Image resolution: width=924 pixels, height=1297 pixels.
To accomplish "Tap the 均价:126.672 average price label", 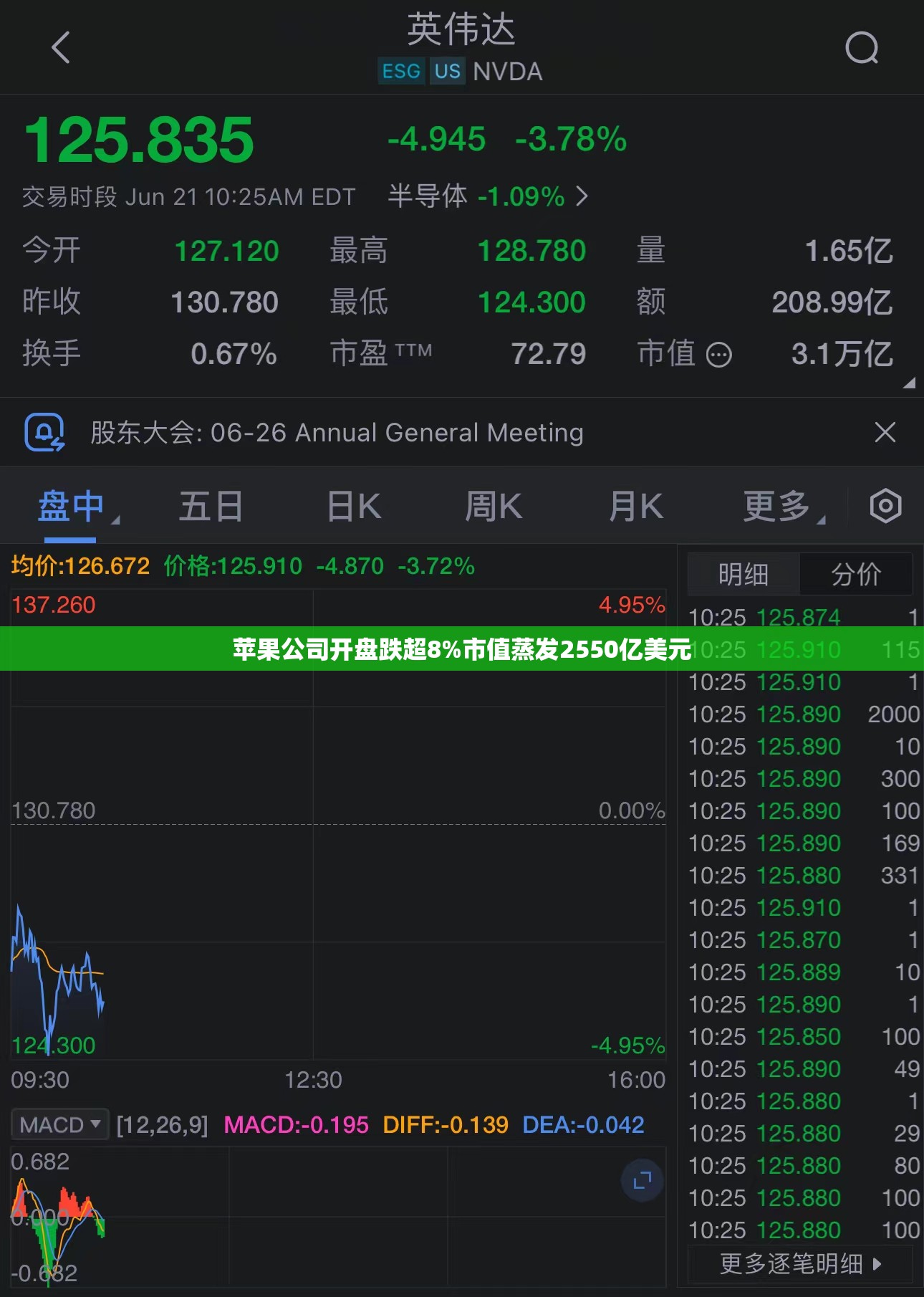I will [80, 566].
